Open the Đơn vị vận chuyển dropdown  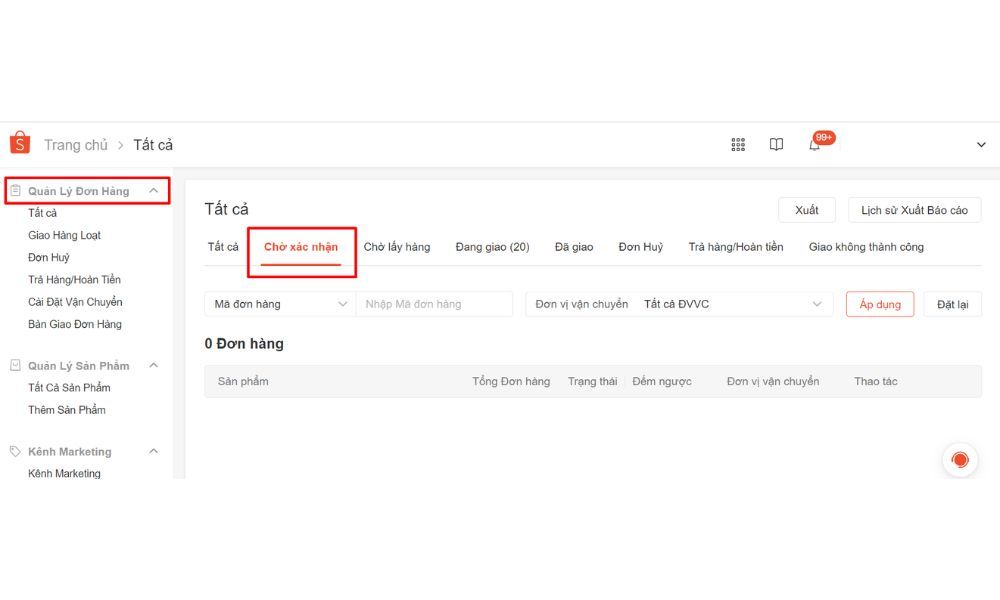coord(679,304)
